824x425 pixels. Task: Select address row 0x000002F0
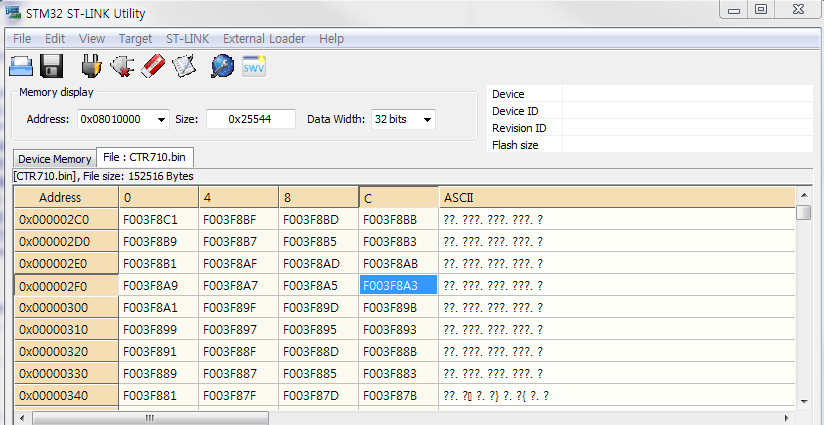[x=66, y=286]
